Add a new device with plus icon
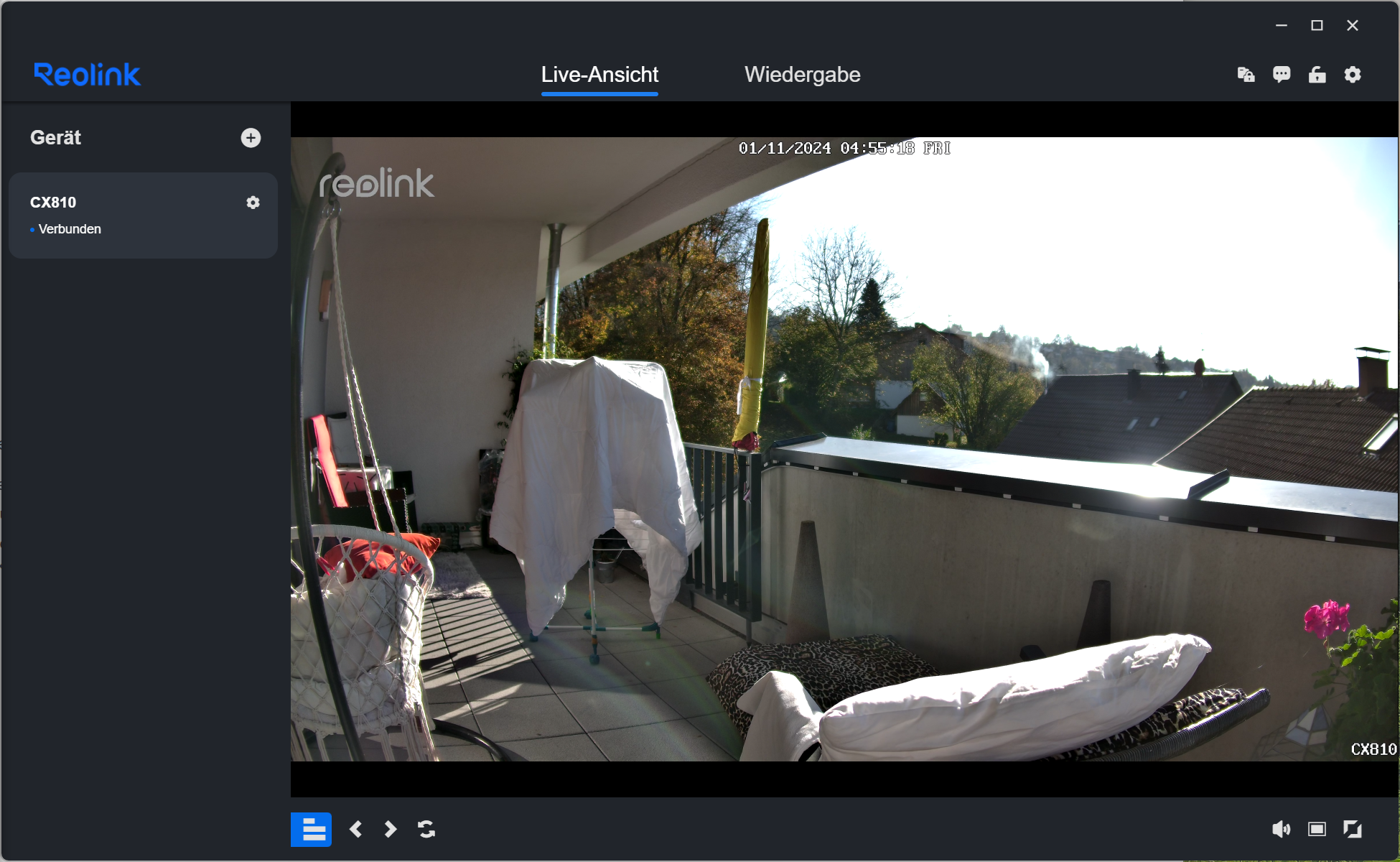Image resolution: width=1400 pixels, height=862 pixels. (x=251, y=138)
